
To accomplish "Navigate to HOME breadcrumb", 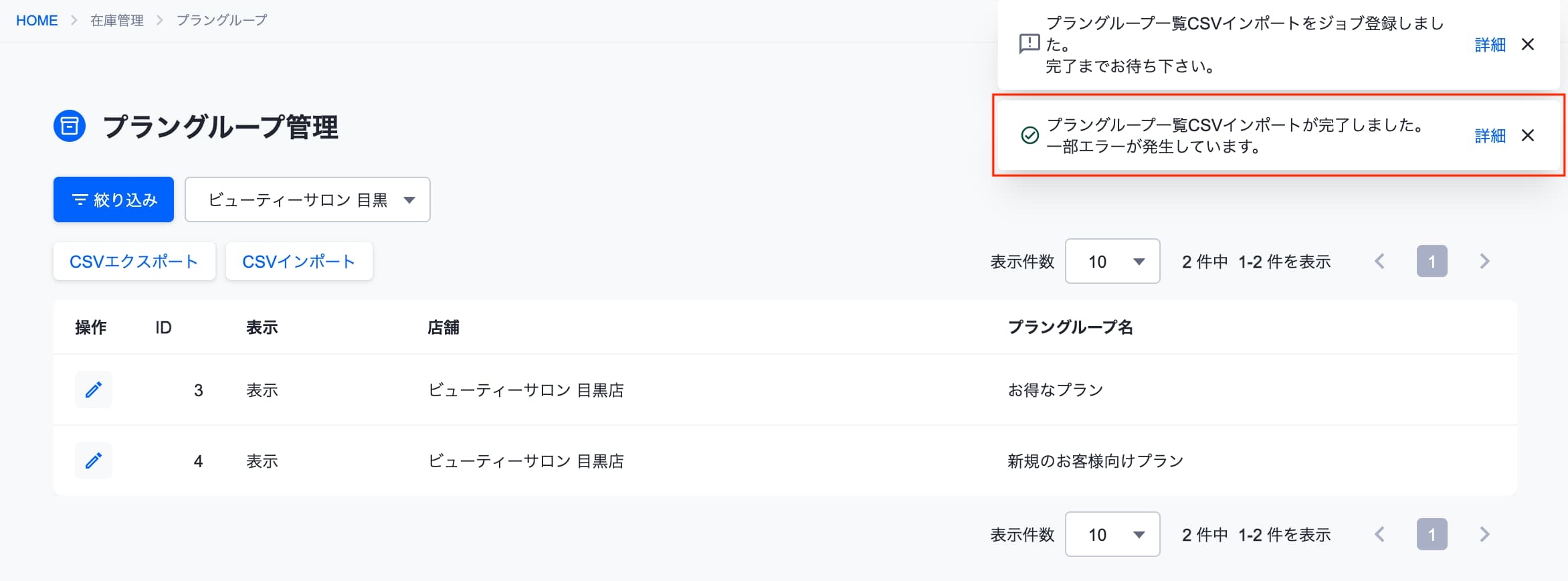I will pyautogui.click(x=37, y=20).
